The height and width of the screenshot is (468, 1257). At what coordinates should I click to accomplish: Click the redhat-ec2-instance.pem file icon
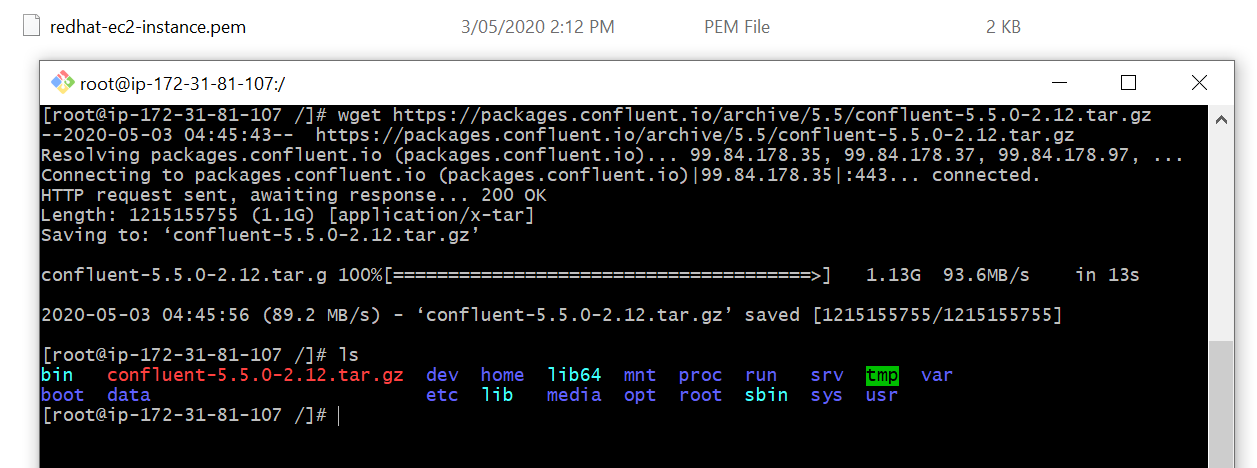(33, 27)
